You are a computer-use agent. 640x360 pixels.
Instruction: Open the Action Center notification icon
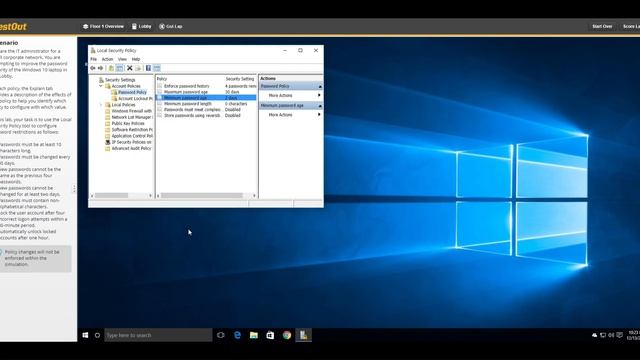click(620, 335)
